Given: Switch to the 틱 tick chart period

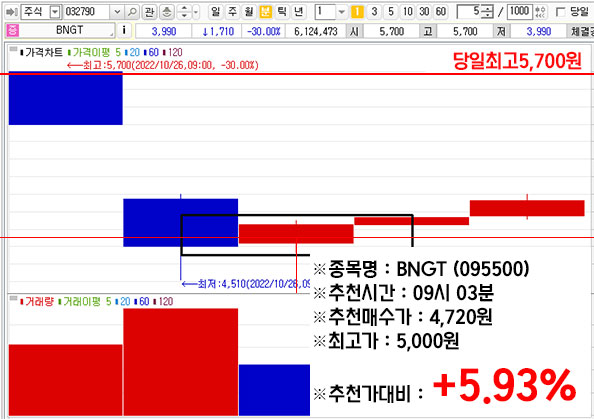Looking at the screenshot, I should point(282,12).
